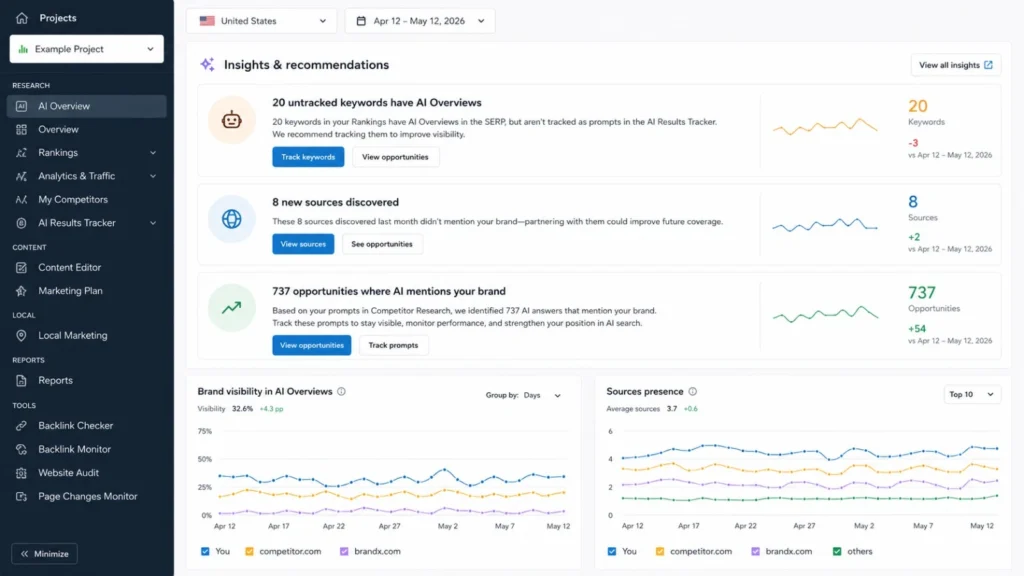Viewport: 1024px width, 576px height.
Task: Click the calendar icon in date picker
Action: pyautogui.click(x=361, y=21)
